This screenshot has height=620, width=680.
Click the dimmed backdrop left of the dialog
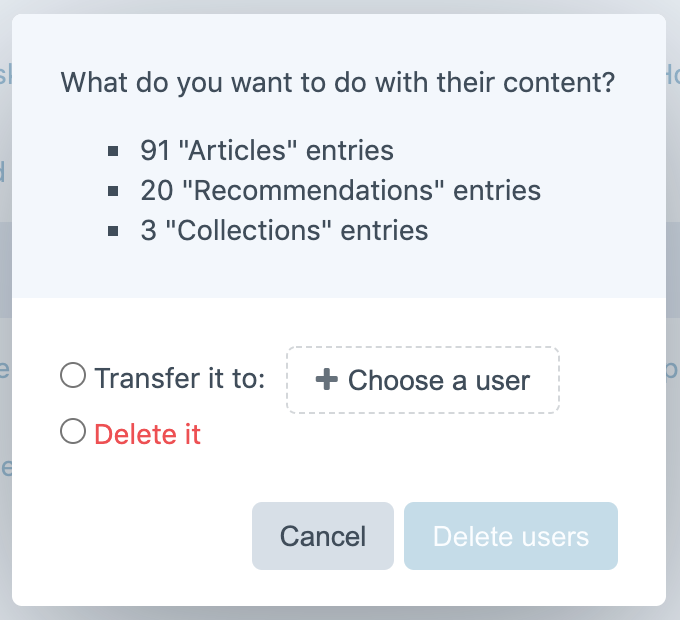[5, 300]
